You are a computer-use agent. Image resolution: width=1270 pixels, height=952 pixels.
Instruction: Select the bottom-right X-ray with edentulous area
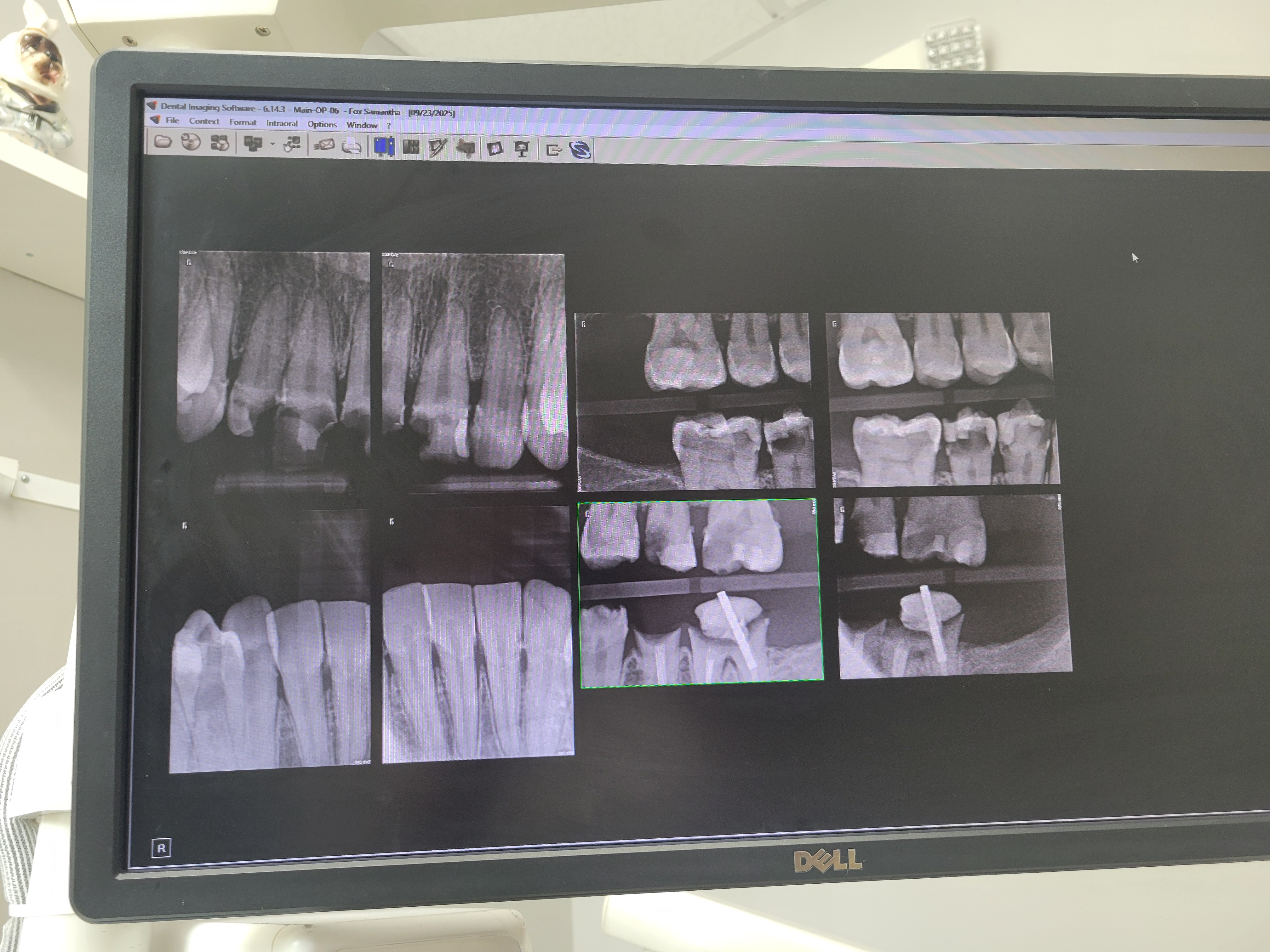pyautogui.click(x=953, y=587)
